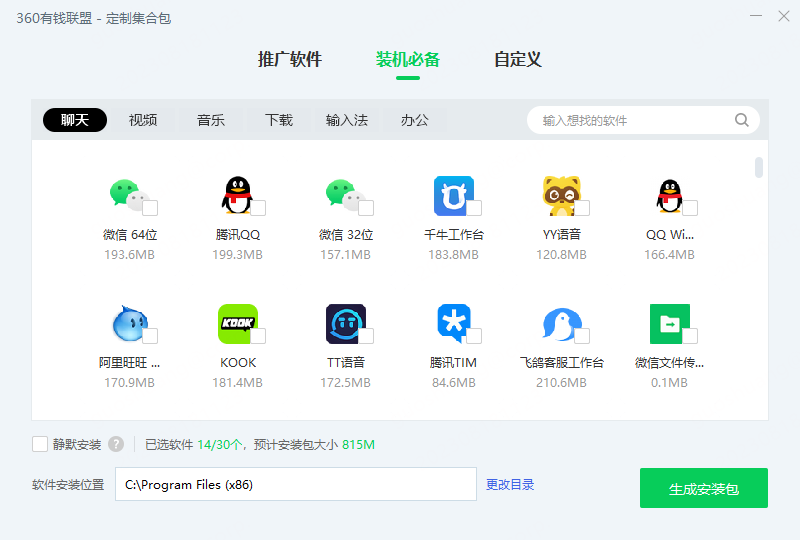Switch to the 视频 category

coord(143,120)
